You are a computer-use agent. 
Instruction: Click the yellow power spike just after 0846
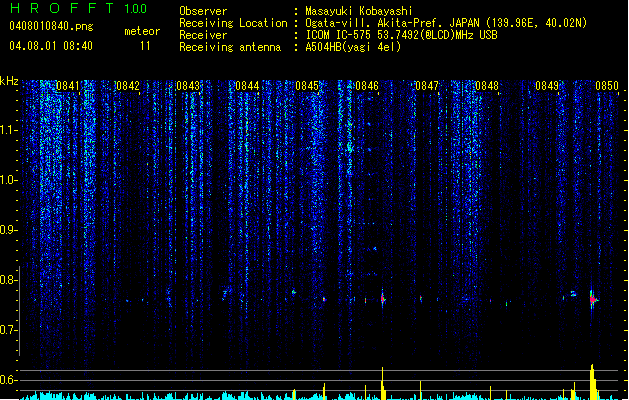coord(383,384)
